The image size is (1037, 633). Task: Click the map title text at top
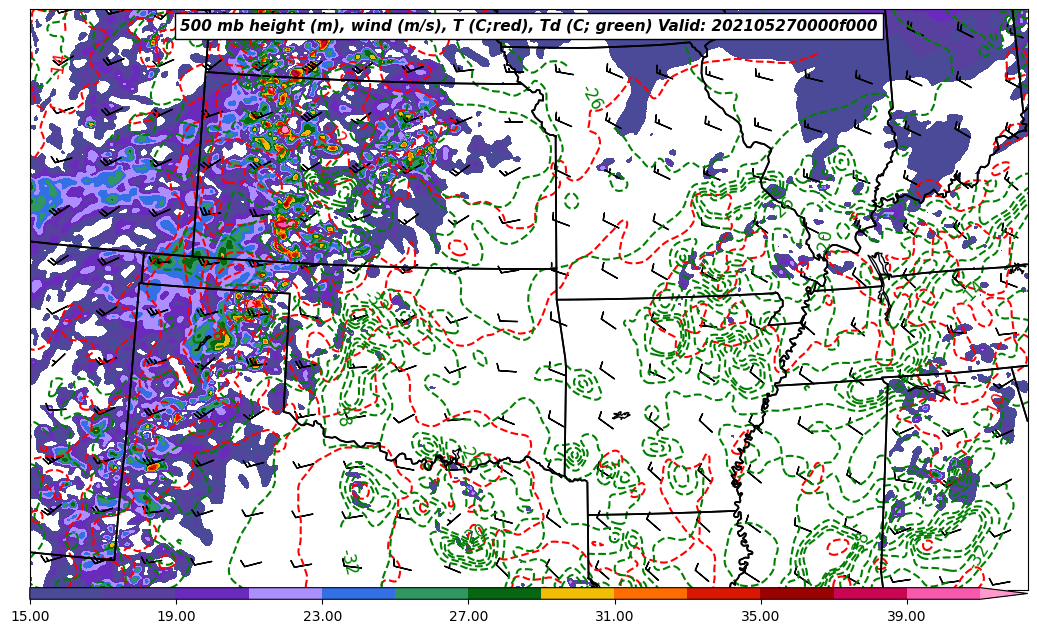(528, 26)
